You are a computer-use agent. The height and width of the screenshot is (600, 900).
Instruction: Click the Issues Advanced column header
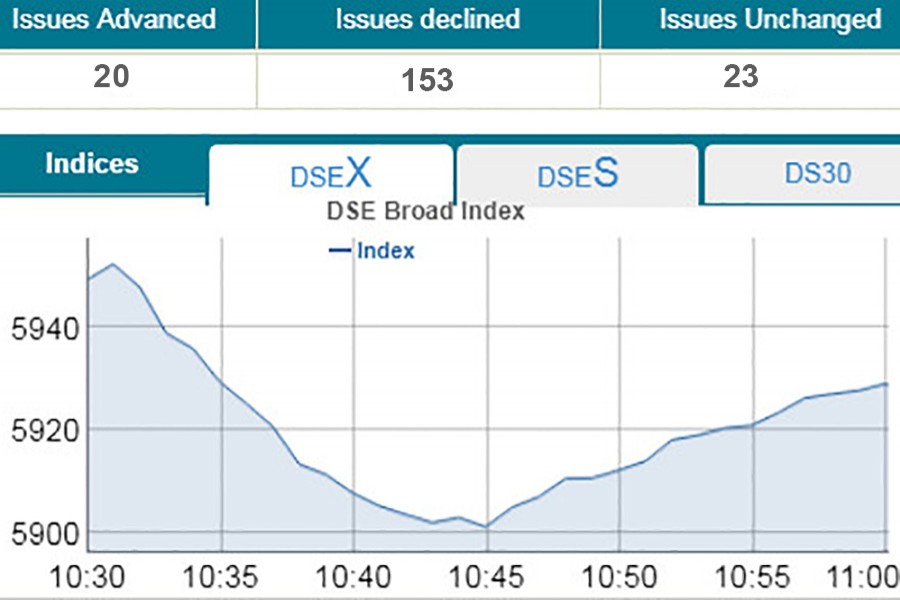113,19
